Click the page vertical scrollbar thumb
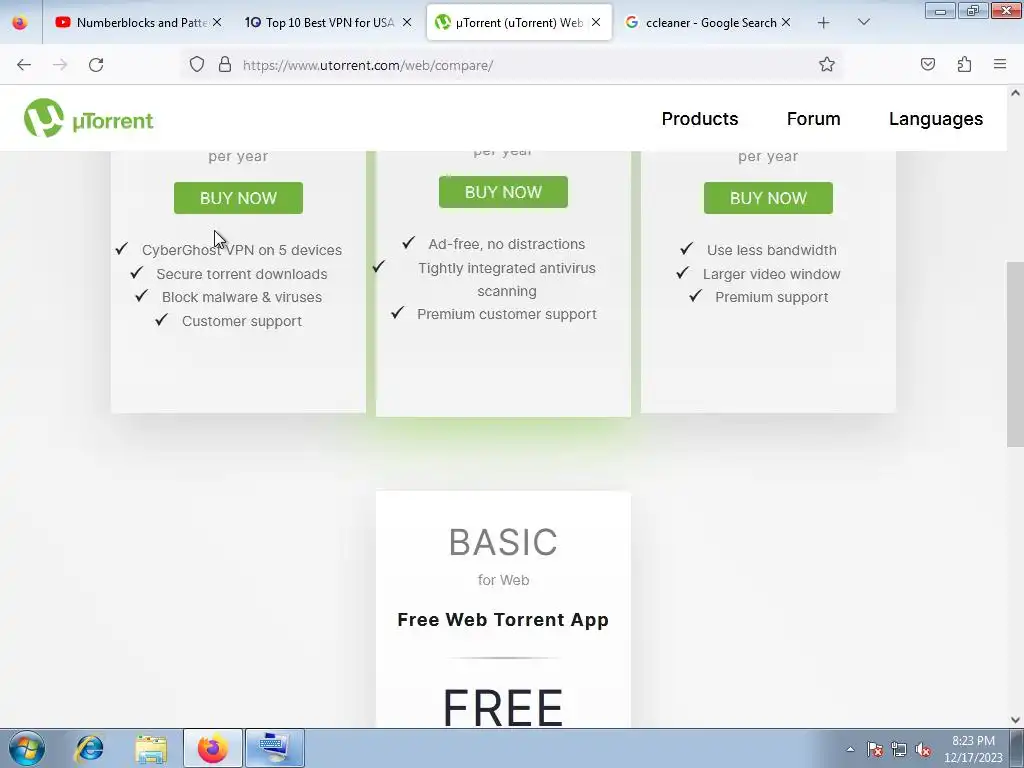This screenshot has height=768, width=1024. (x=1015, y=355)
